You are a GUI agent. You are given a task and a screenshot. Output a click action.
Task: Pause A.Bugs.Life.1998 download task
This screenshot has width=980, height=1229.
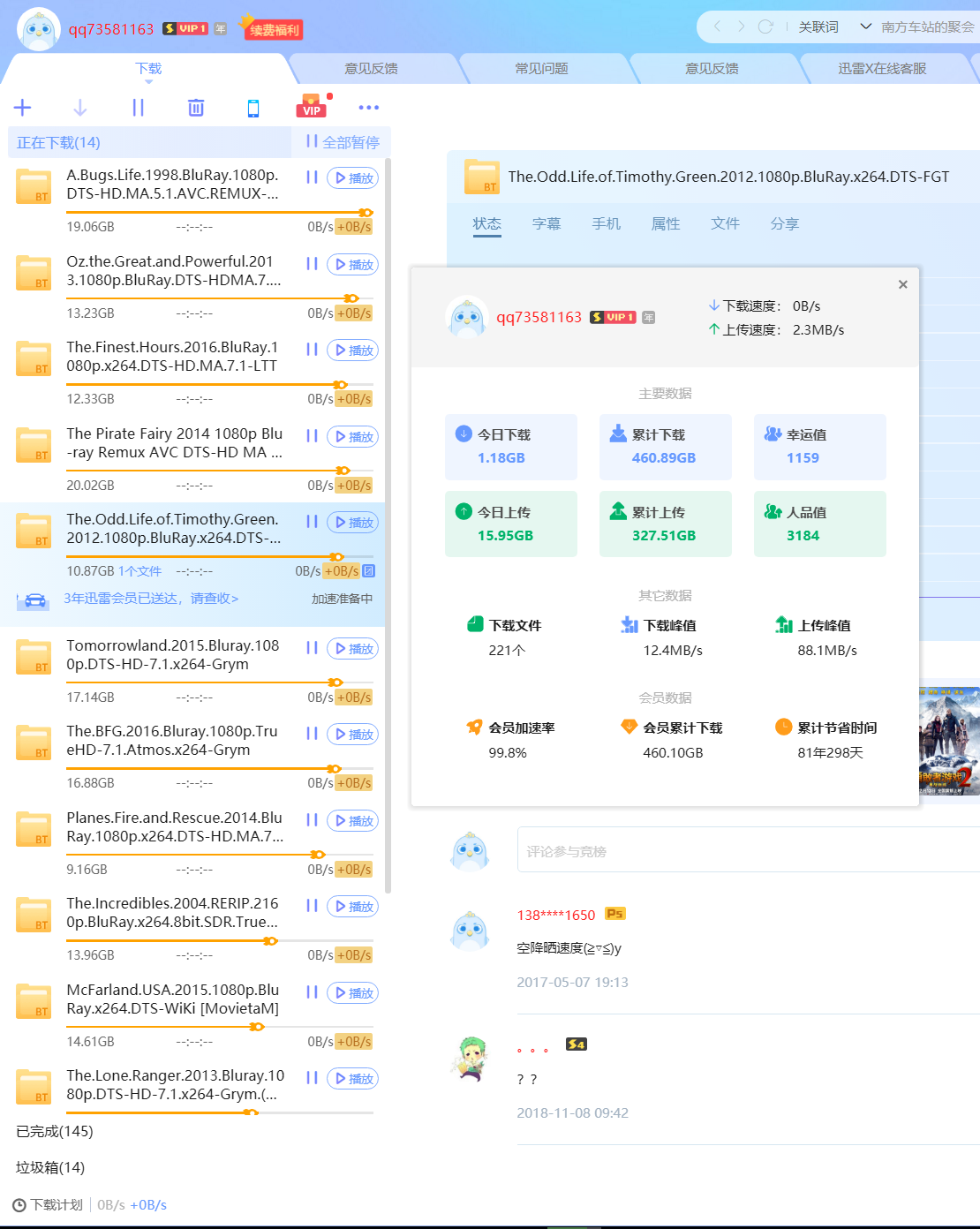tap(312, 177)
